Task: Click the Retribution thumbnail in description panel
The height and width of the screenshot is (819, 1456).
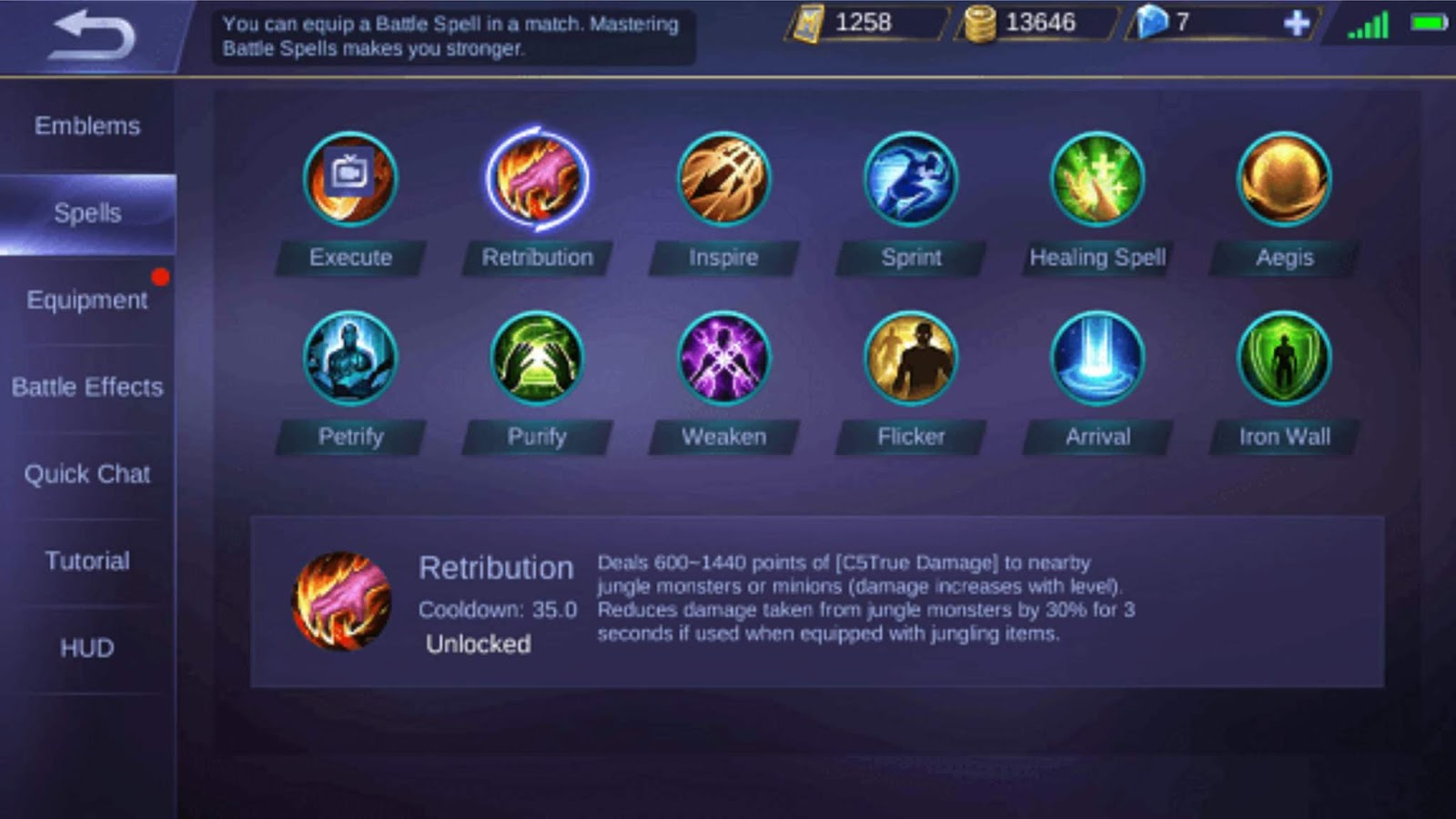Action: click(341, 601)
